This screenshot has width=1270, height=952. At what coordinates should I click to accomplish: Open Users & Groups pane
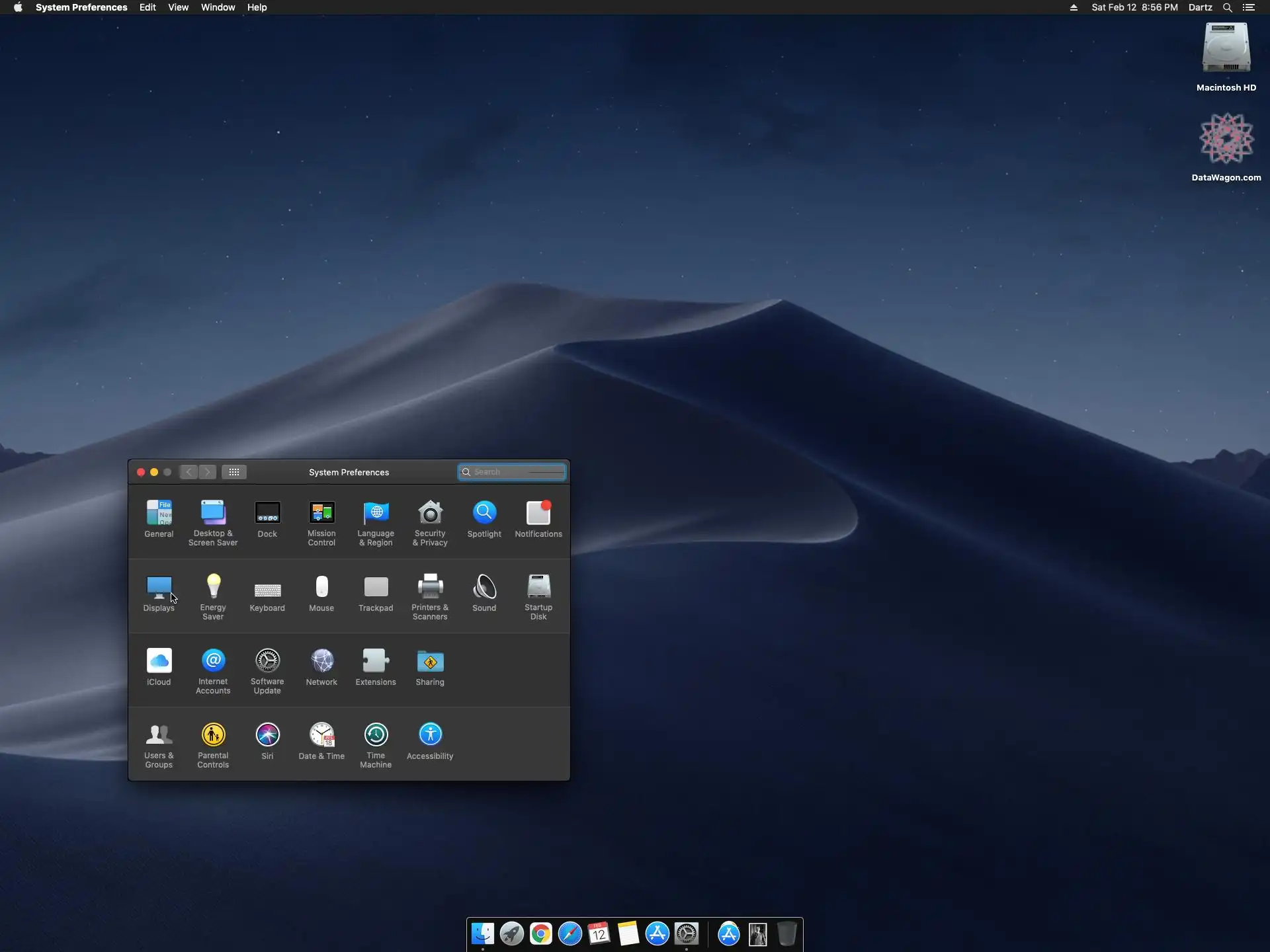click(159, 735)
